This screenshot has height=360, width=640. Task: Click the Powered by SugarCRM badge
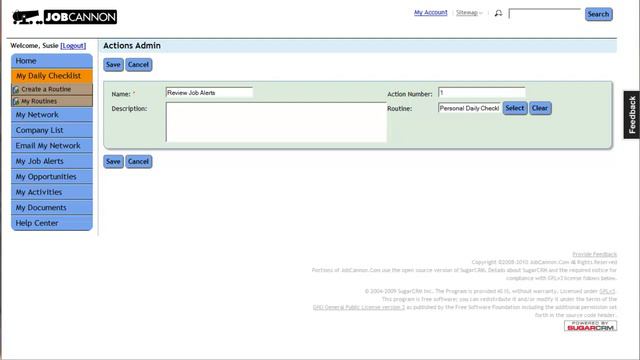(590, 326)
